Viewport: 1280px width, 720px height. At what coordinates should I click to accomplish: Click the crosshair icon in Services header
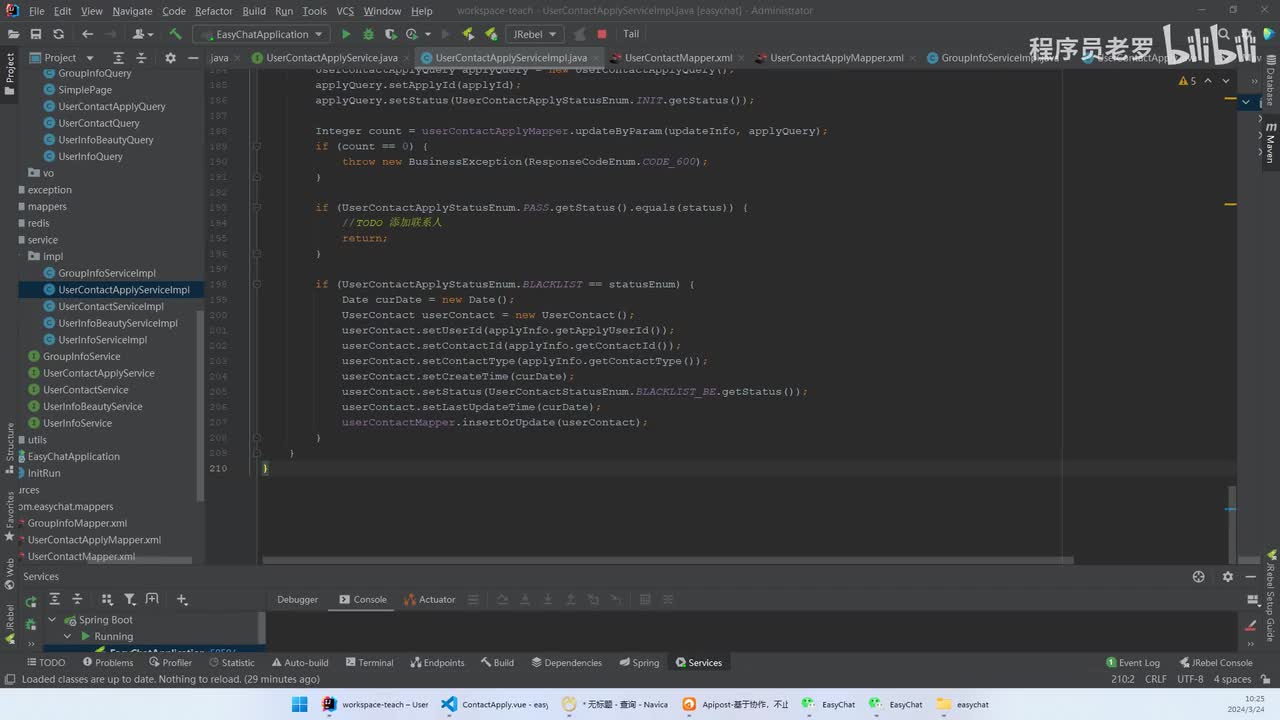1199,577
